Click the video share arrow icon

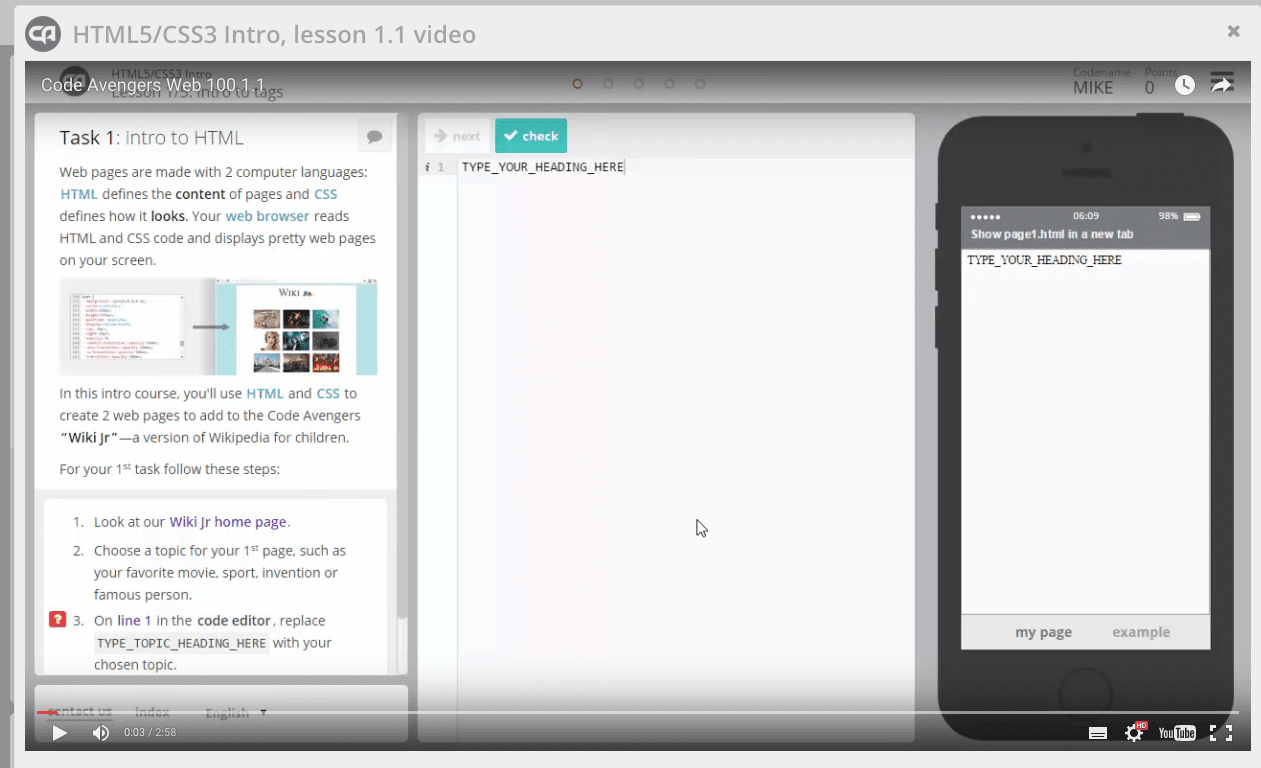[x=1222, y=84]
